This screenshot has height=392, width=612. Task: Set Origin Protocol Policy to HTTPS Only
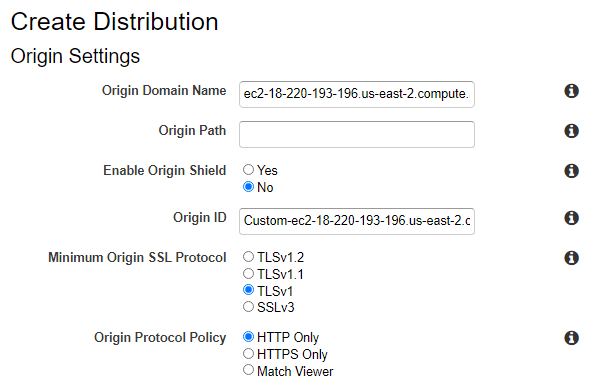[248, 354]
